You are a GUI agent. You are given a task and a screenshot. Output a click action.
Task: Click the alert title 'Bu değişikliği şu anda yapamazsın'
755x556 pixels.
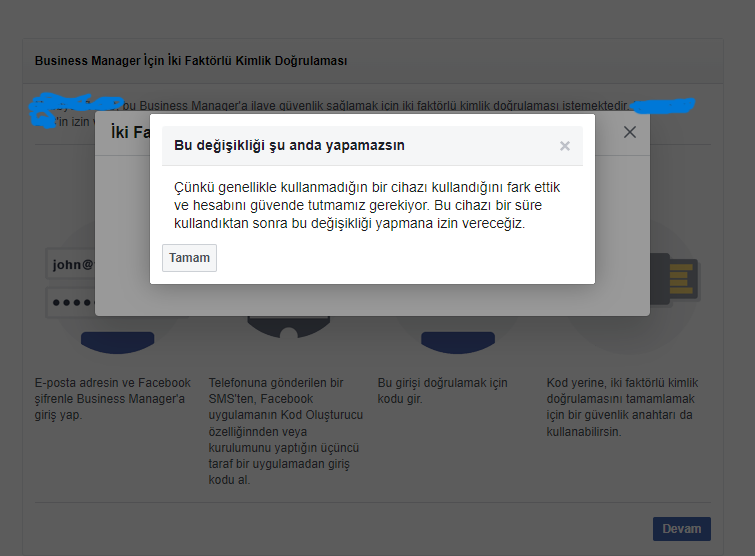(289, 145)
